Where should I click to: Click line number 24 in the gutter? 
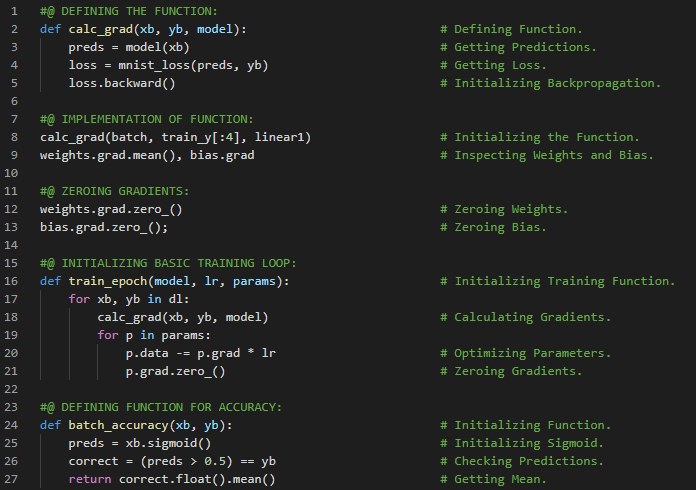(x=14, y=425)
